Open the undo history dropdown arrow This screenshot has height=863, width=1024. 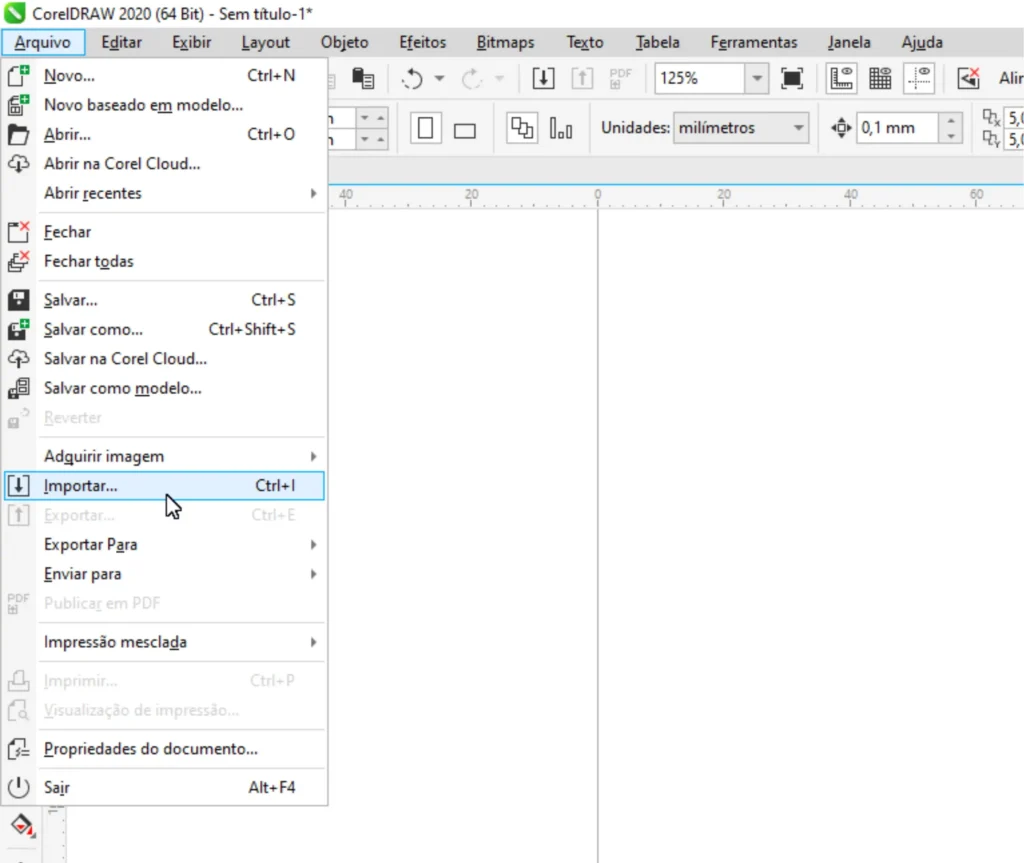click(440, 79)
